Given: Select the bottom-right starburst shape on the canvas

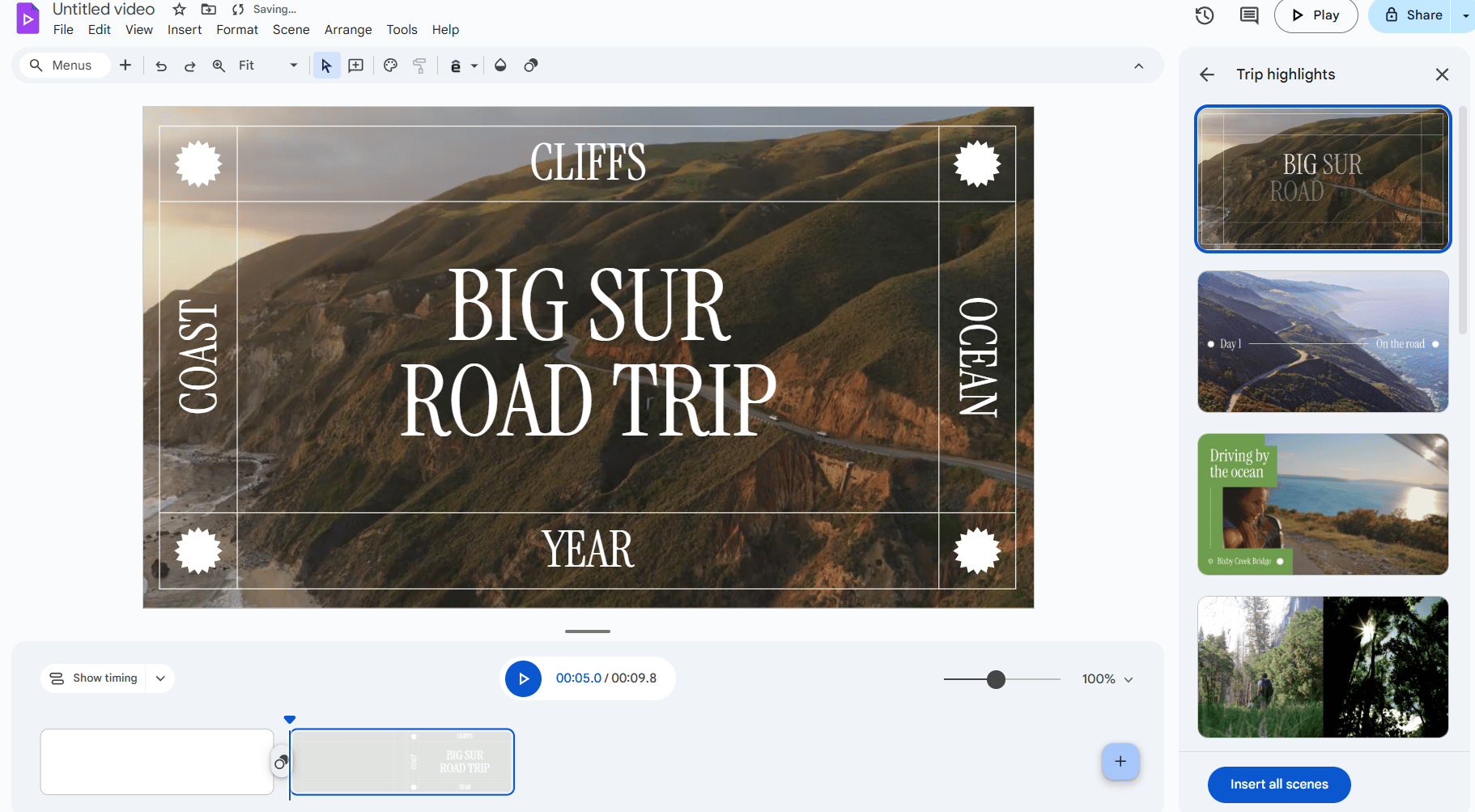Looking at the screenshot, I should [977, 551].
